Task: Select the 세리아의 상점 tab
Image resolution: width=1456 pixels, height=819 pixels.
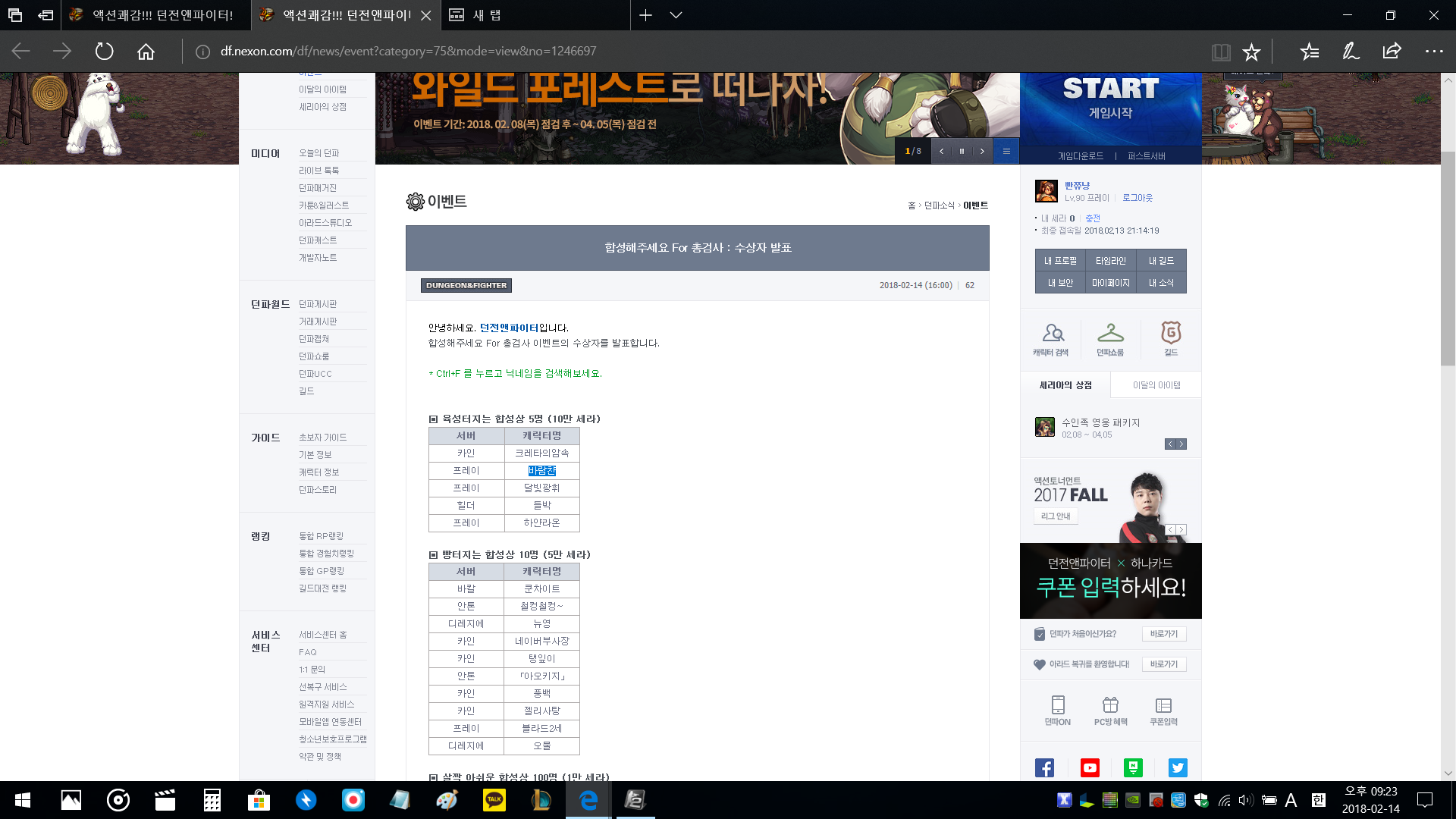Action: click(x=1065, y=385)
